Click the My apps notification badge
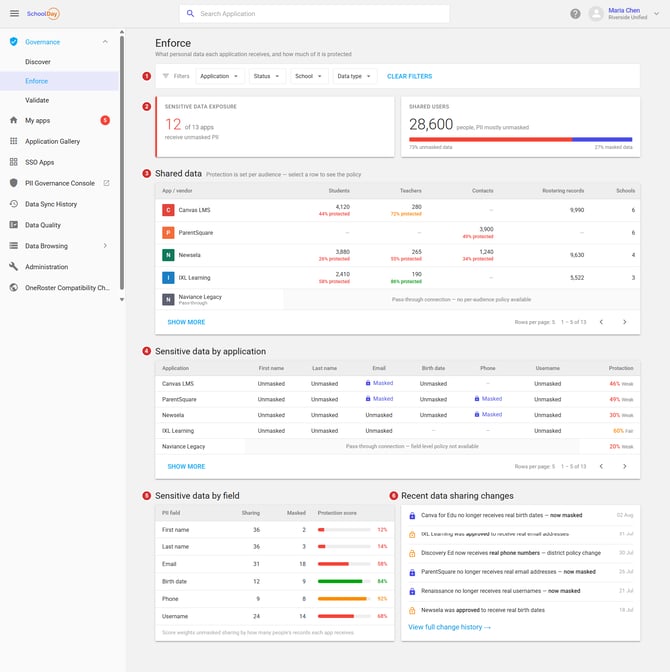670x672 pixels. coord(105,120)
